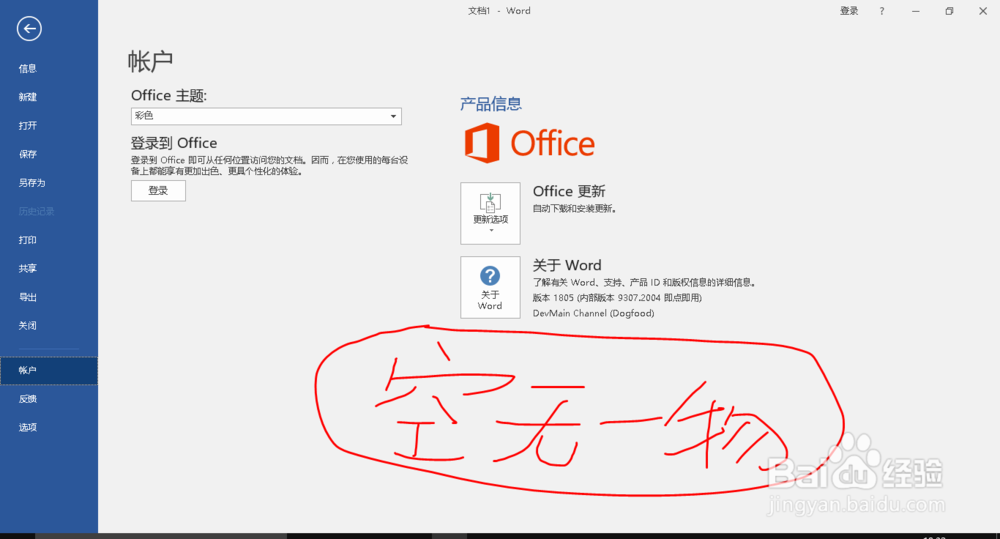
Task: Click 登录 in the title bar
Action: tap(849, 11)
